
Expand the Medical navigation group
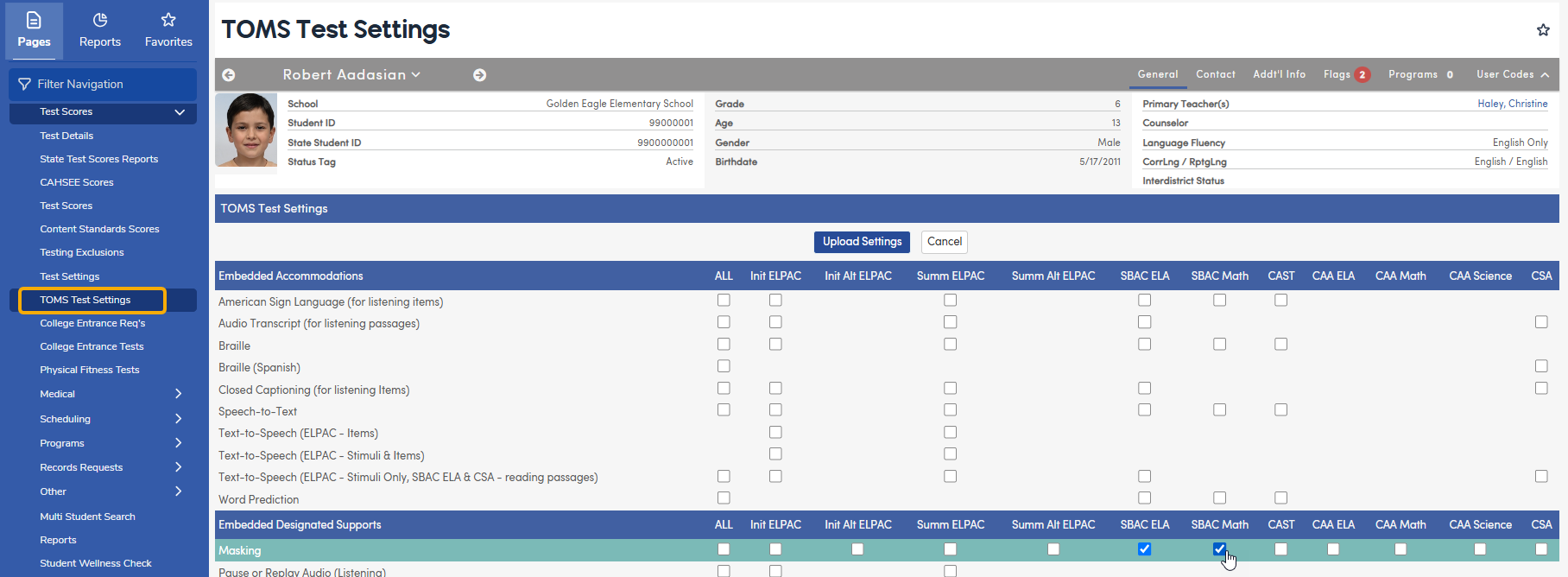tap(179, 394)
